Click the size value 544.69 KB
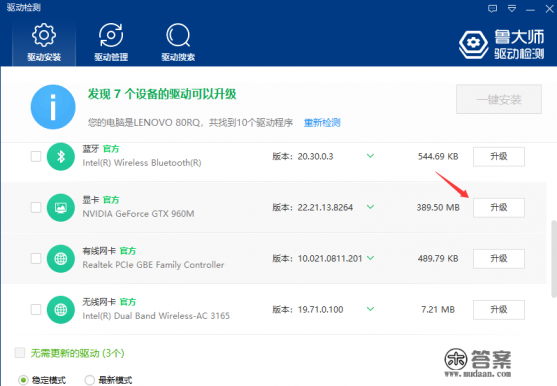557x386 pixels. point(438,157)
